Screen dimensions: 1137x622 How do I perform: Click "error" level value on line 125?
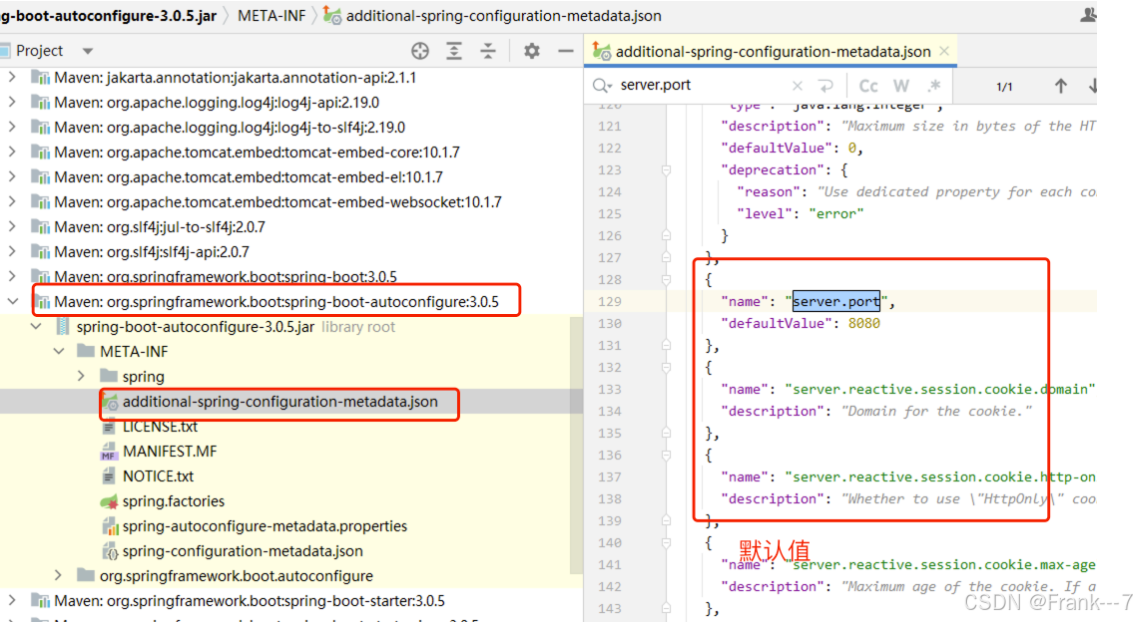pos(837,214)
